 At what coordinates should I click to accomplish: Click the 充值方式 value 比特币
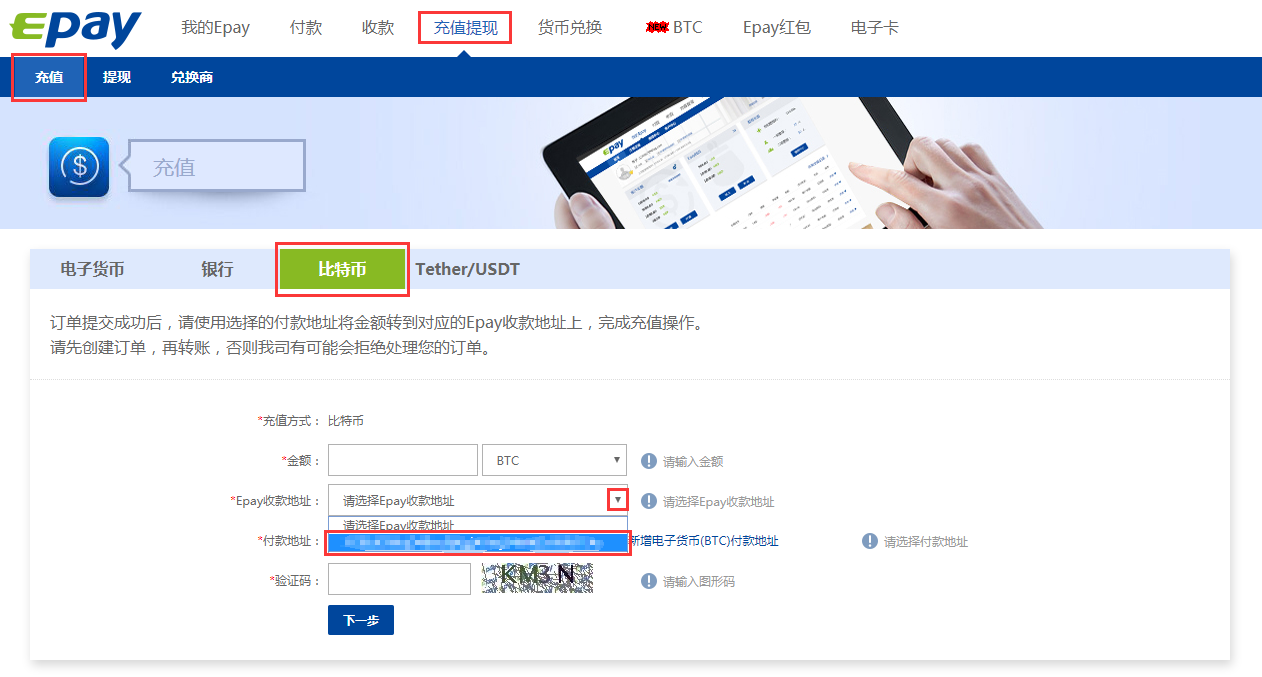click(346, 421)
